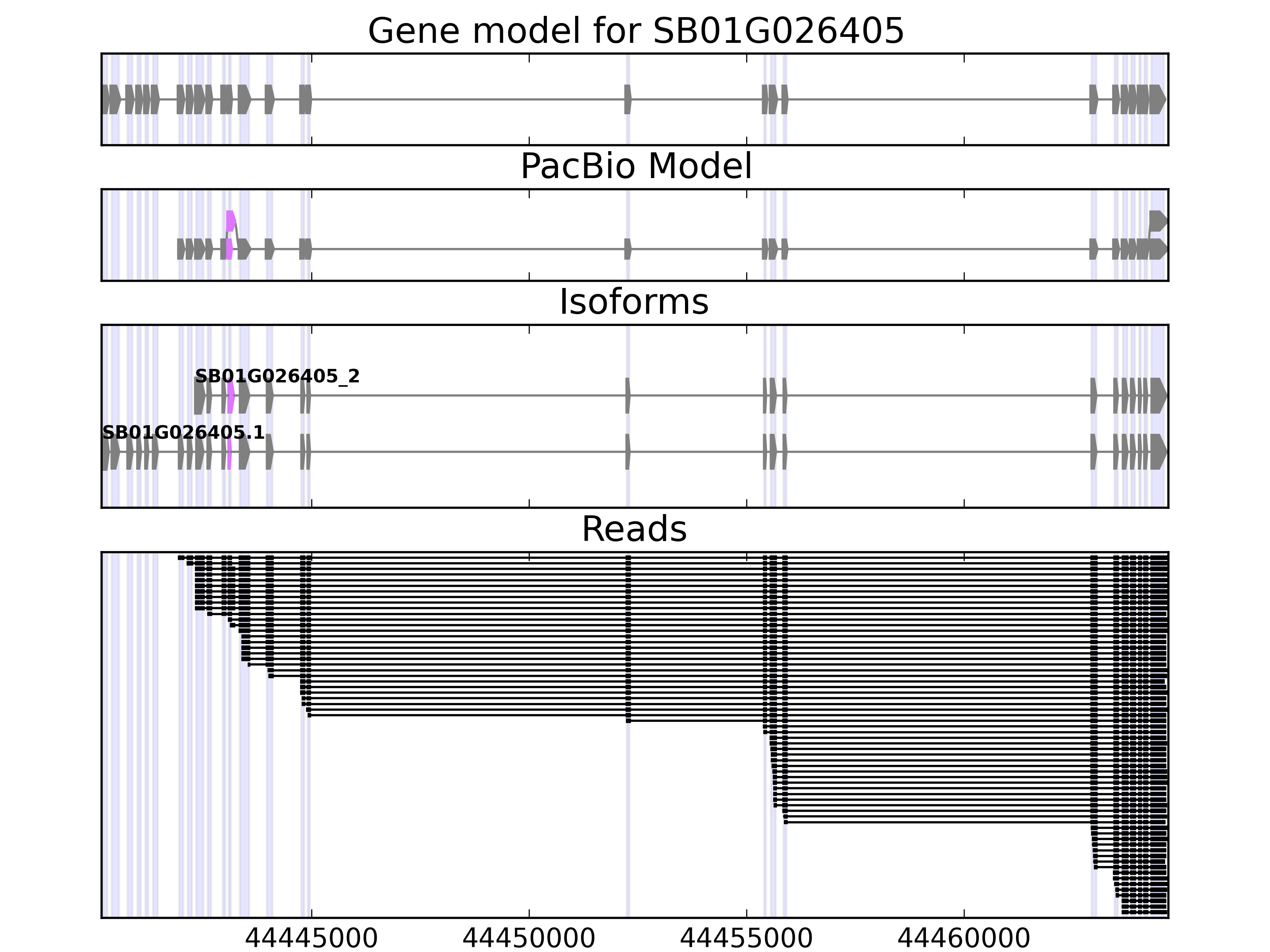Click the 44450000 x-axis tick label
The height and width of the screenshot is (952, 1270).
(x=529, y=939)
